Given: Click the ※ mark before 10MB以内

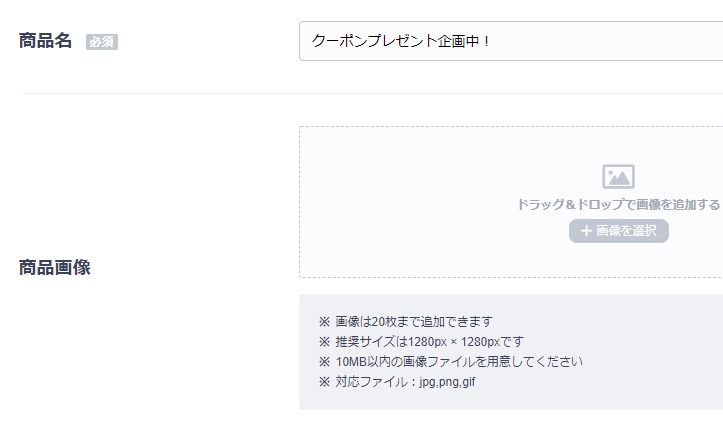Looking at the screenshot, I should click(x=325, y=362).
